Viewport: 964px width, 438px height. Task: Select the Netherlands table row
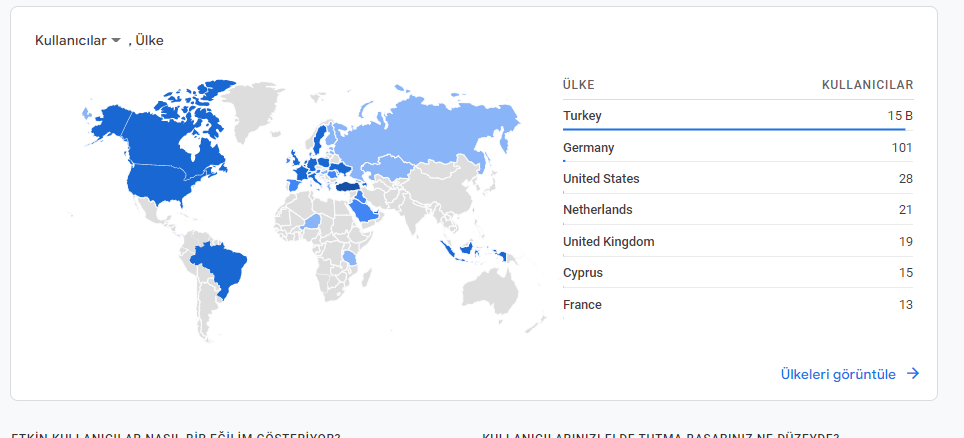point(738,210)
